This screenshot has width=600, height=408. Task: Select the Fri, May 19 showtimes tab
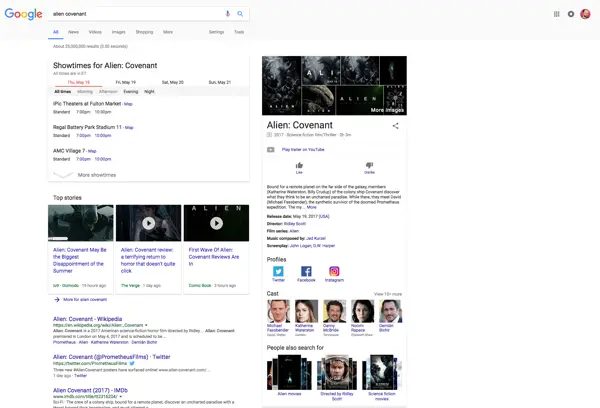[x=126, y=82]
